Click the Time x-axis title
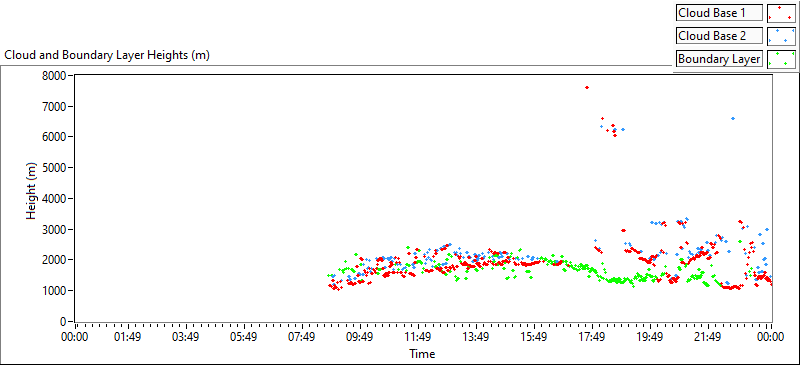 tap(422, 353)
